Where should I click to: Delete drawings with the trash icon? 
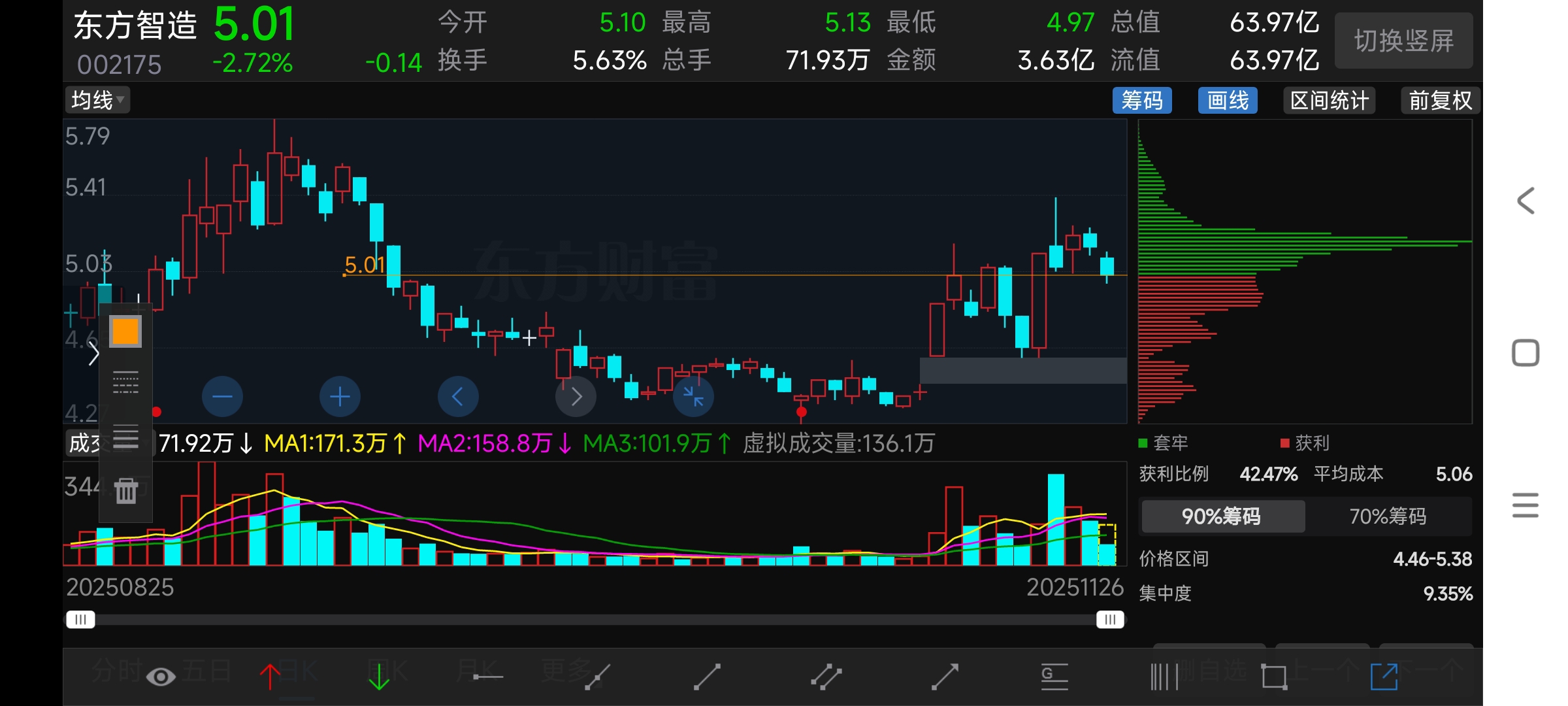click(x=126, y=490)
